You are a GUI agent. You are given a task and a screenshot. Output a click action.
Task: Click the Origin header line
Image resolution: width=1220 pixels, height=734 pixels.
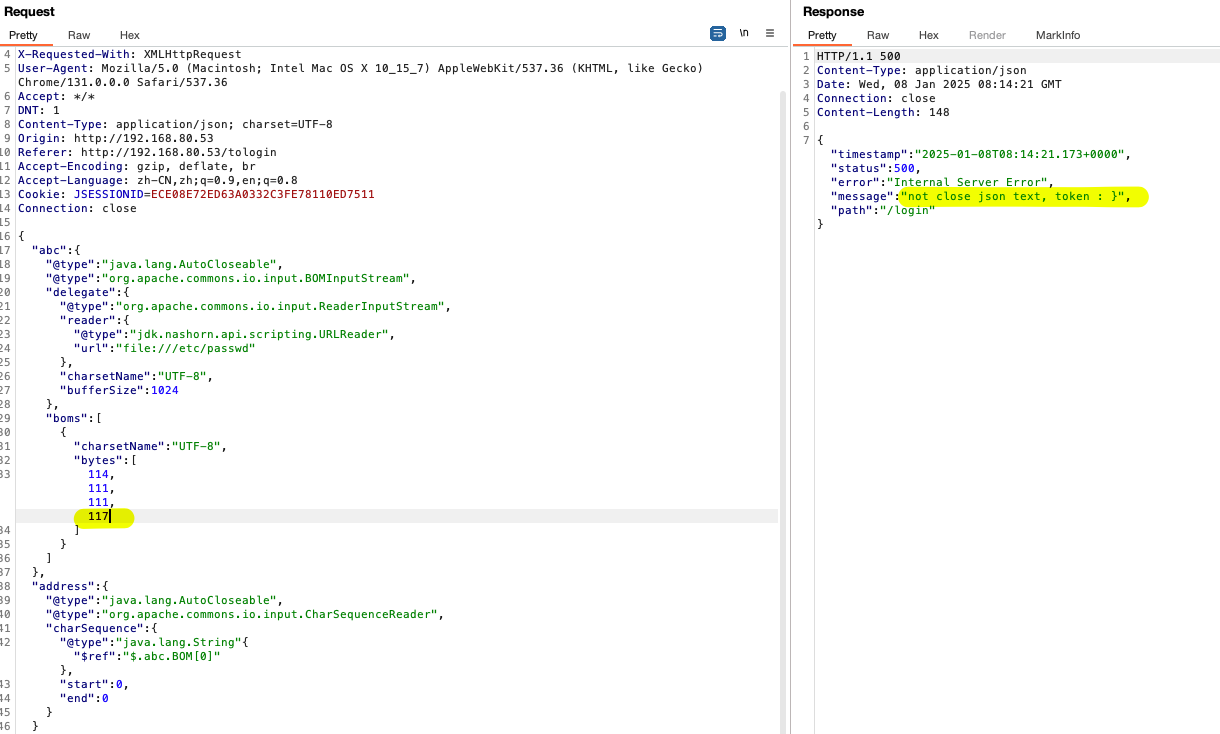(x=116, y=138)
